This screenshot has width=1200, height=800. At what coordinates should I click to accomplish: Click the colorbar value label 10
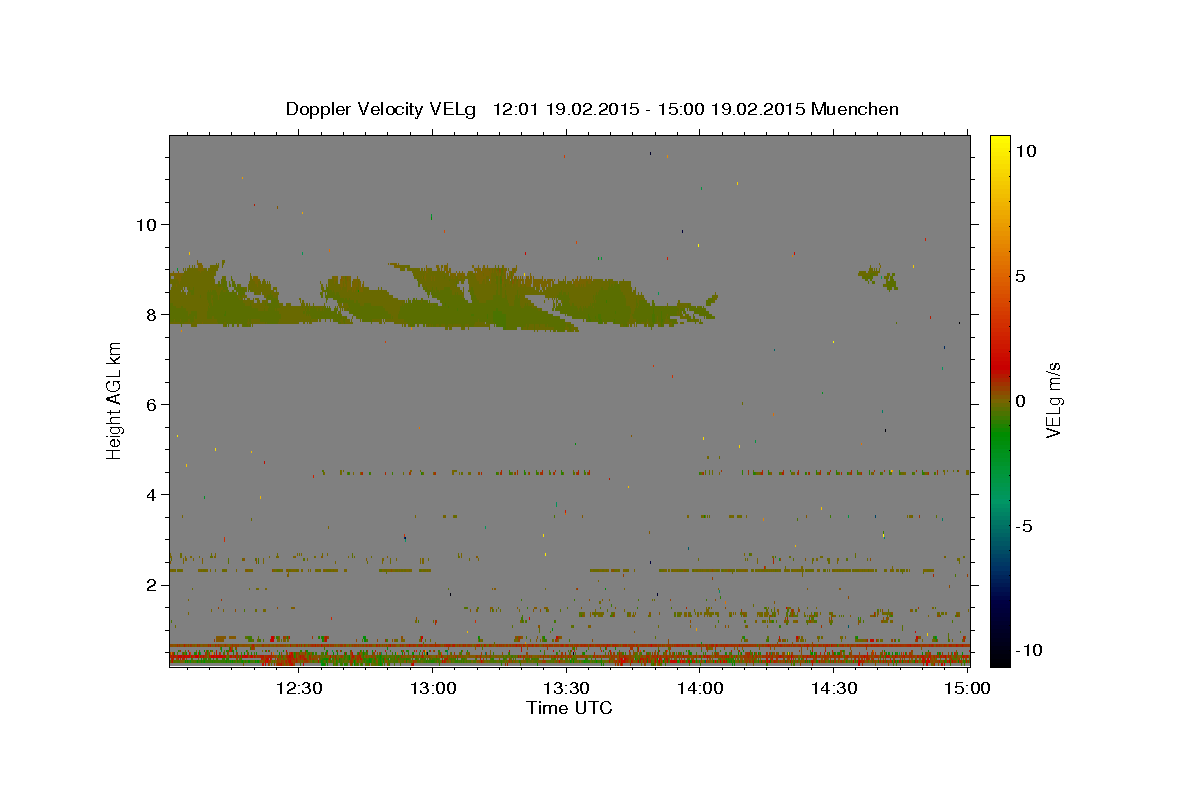click(x=1025, y=151)
